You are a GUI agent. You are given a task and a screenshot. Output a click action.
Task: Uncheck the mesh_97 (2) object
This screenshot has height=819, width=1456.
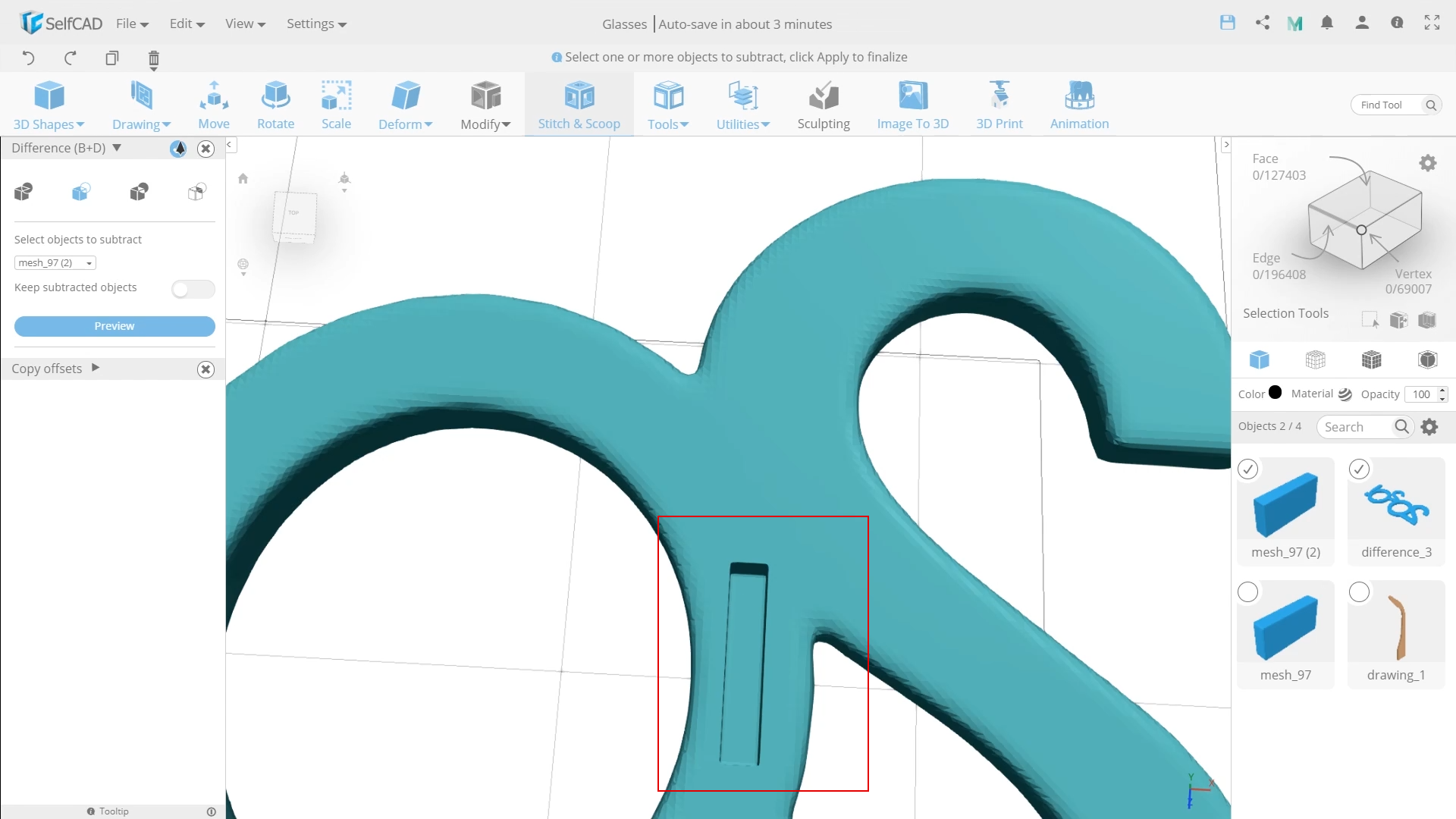[1247, 469]
